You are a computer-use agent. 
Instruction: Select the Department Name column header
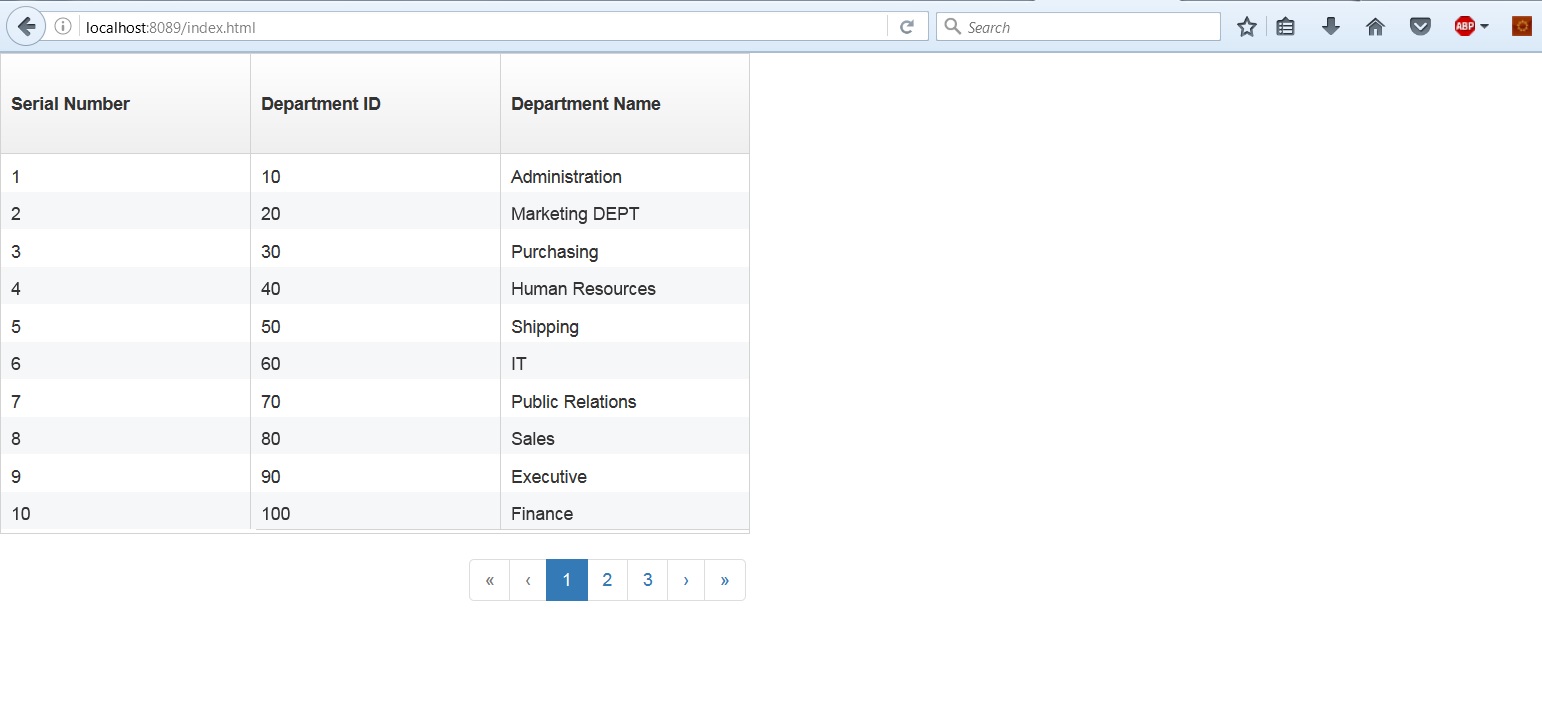pyautogui.click(x=585, y=103)
